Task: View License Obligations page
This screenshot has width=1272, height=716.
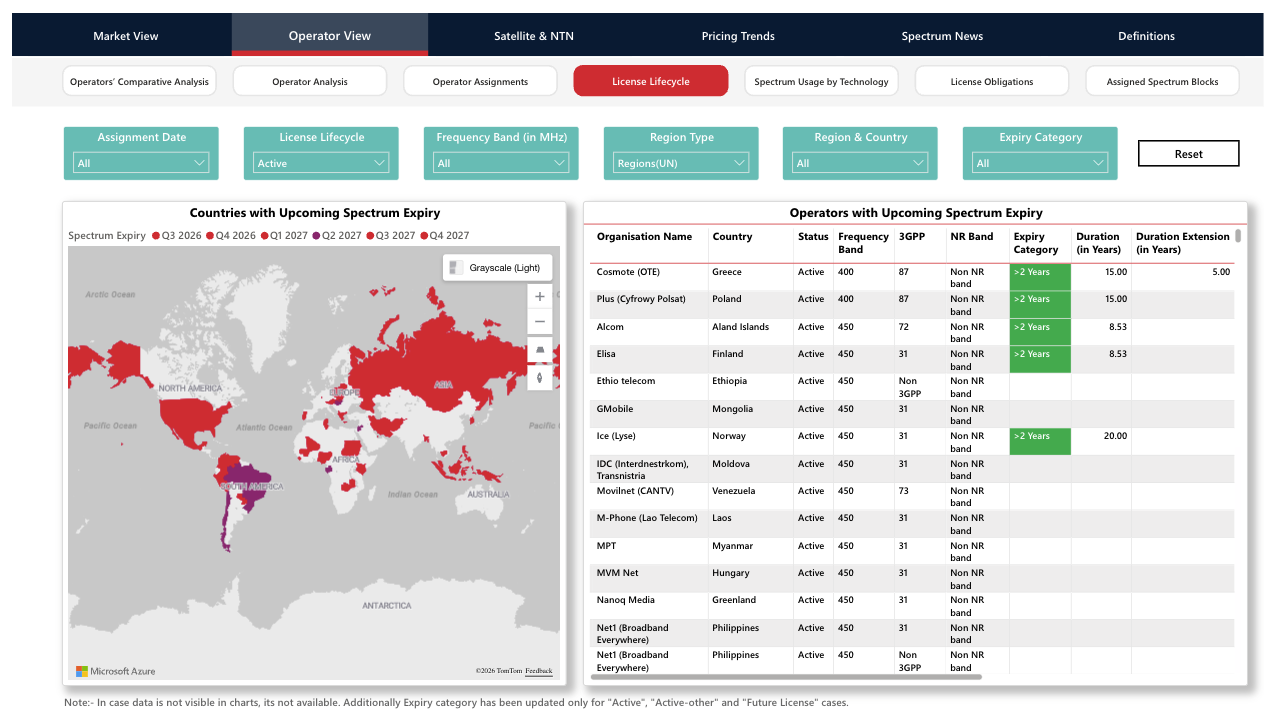Action: [992, 81]
